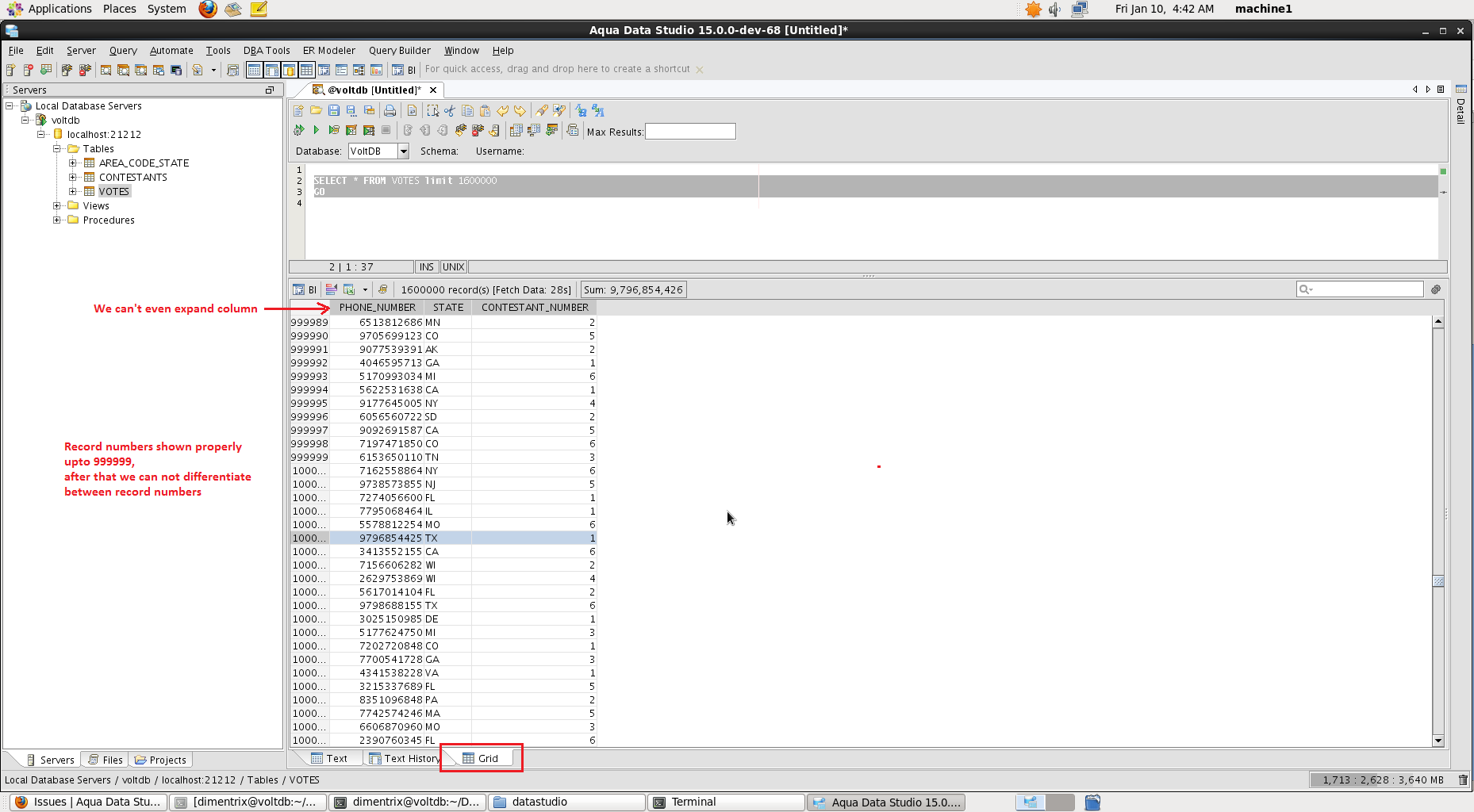Cut selected text with scissors icon
The image size is (1474, 812).
click(450, 111)
